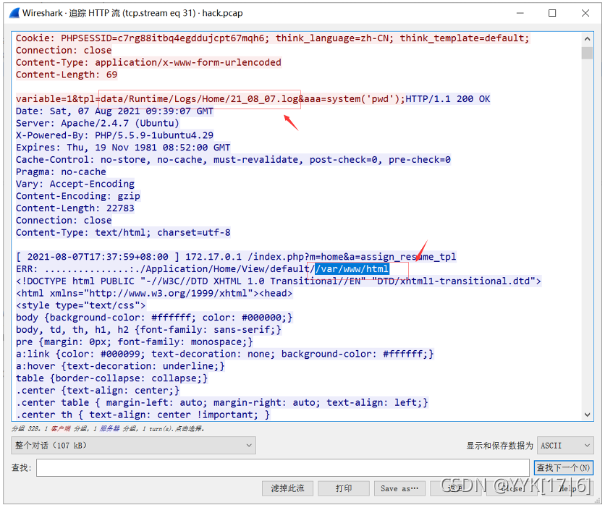Screen dimensions: 606x506
Task: Click the 'Pragma: no-cache' line
Action: point(61,172)
